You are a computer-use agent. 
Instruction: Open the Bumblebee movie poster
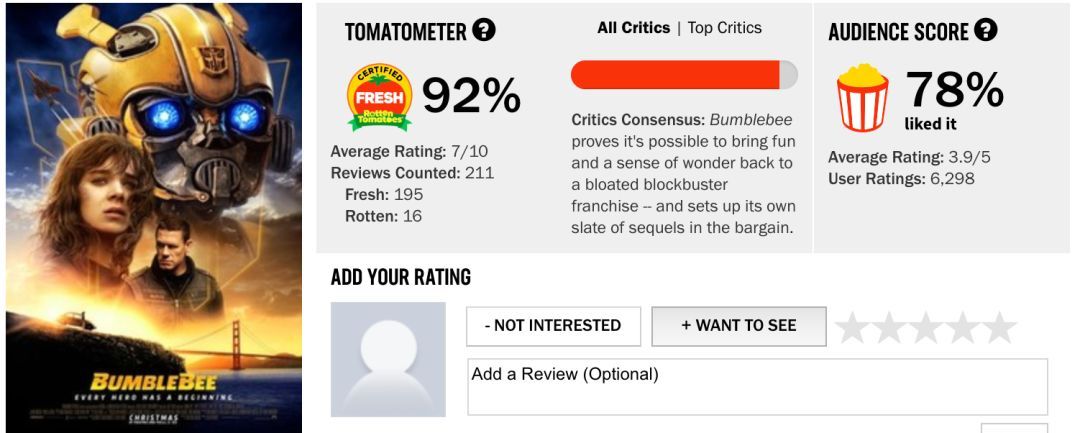154,218
